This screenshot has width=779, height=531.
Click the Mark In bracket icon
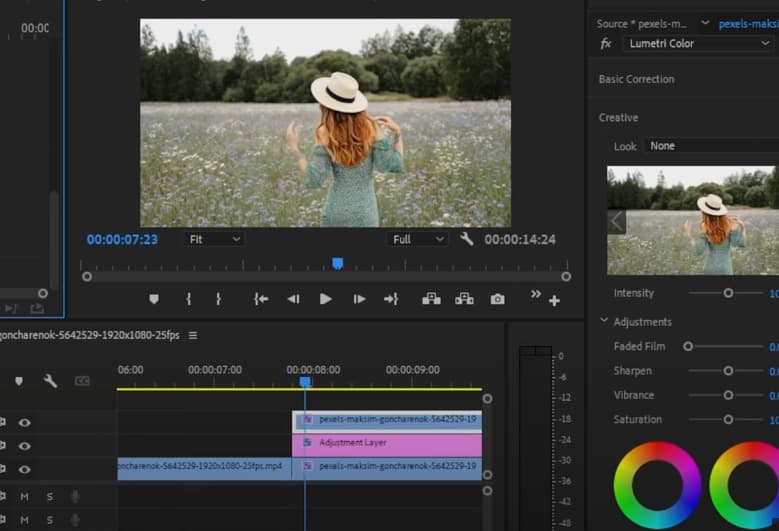click(x=188, y=299)
